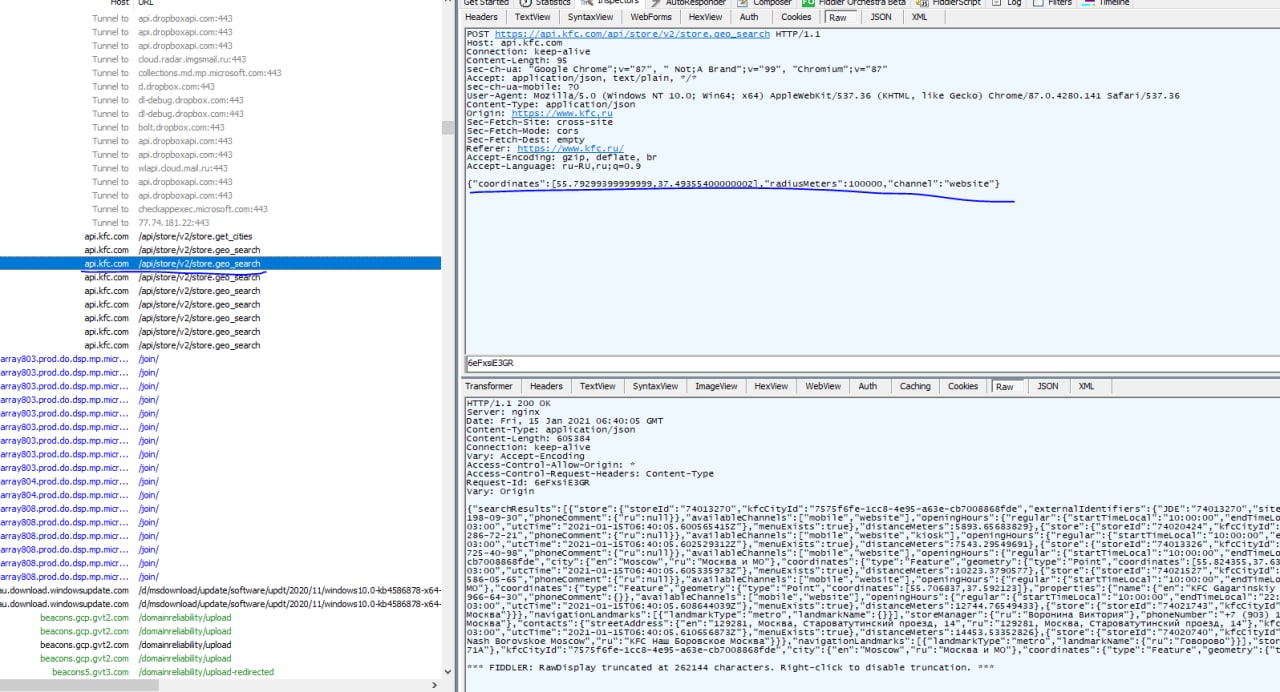1280x692 pixels.
Task: Open the Log tab
Action: (x=1007, y=3)
